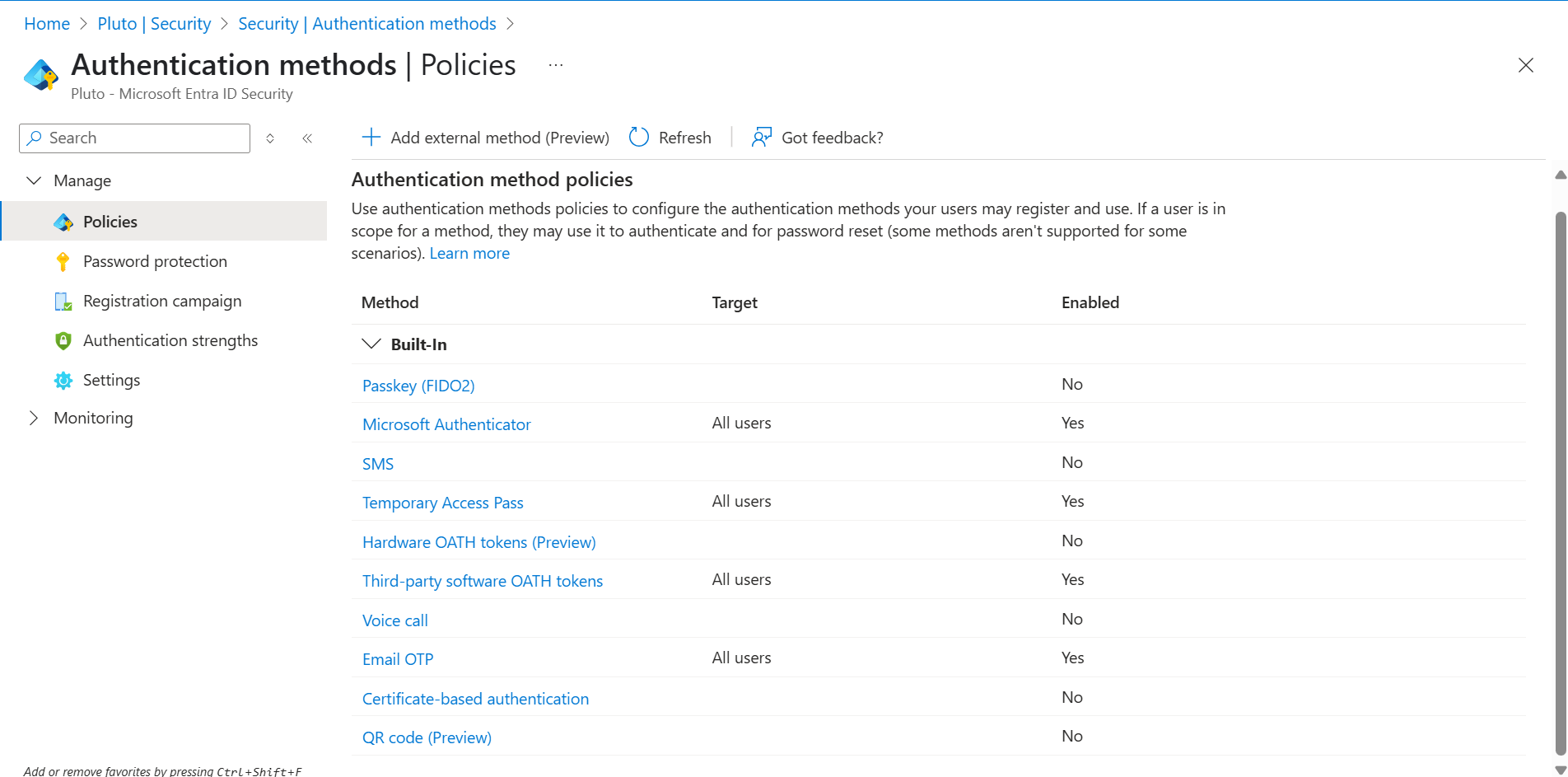This screenshot has height=777, width=1568.
Task: Open the Learn more link
Action: (469, 254)
